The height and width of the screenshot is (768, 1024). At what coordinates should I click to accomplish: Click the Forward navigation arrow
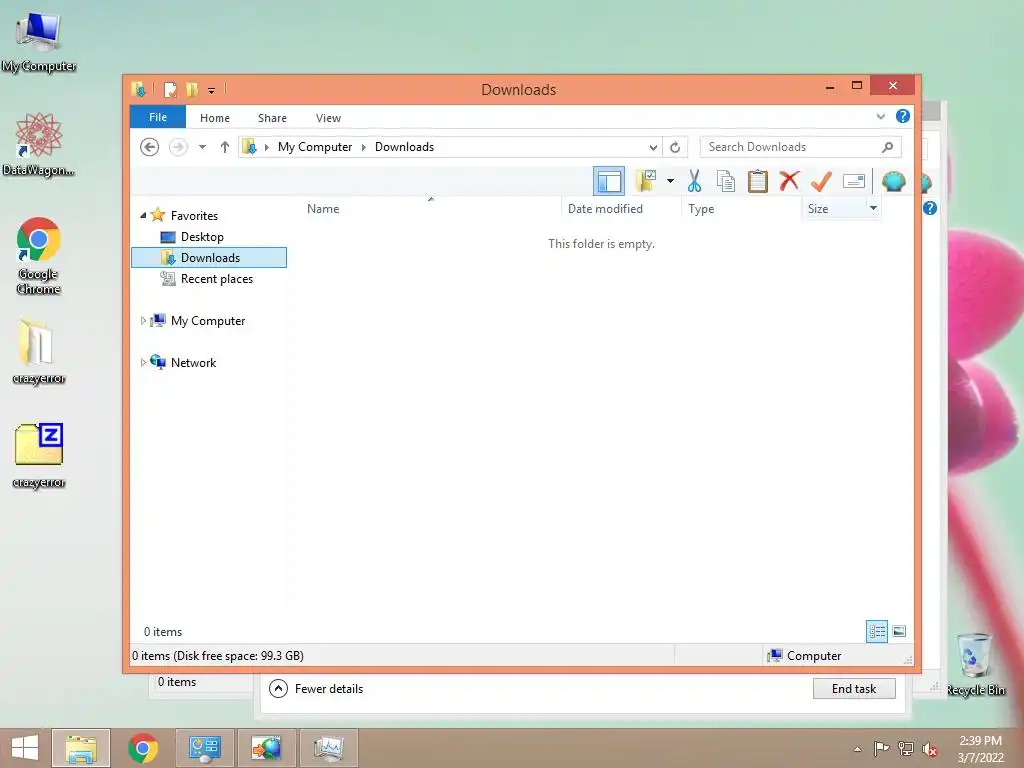(x=178, y=147)
